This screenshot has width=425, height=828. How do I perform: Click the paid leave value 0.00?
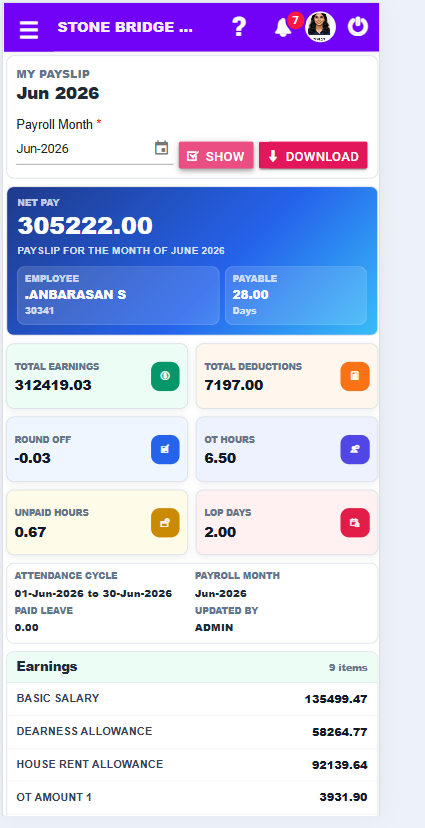[x=26, y=628]
